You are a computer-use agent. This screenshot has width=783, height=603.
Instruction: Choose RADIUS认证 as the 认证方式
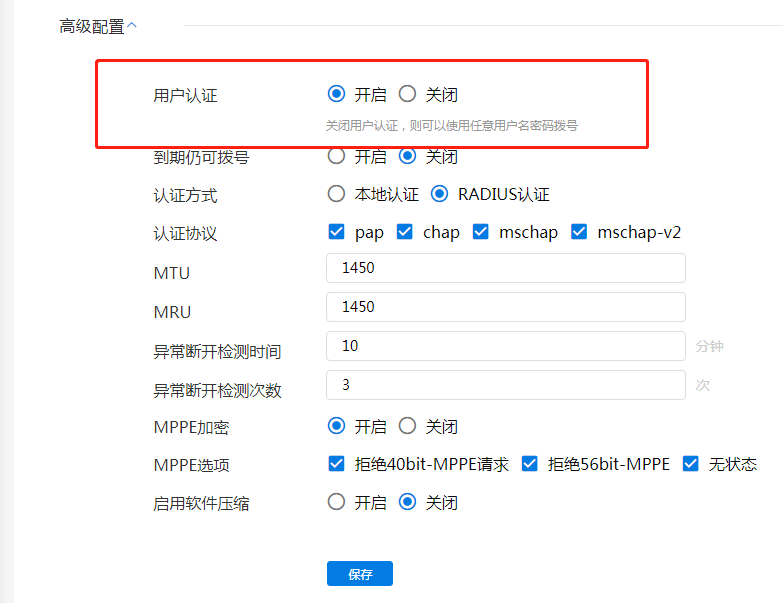[x=440, y=195]
